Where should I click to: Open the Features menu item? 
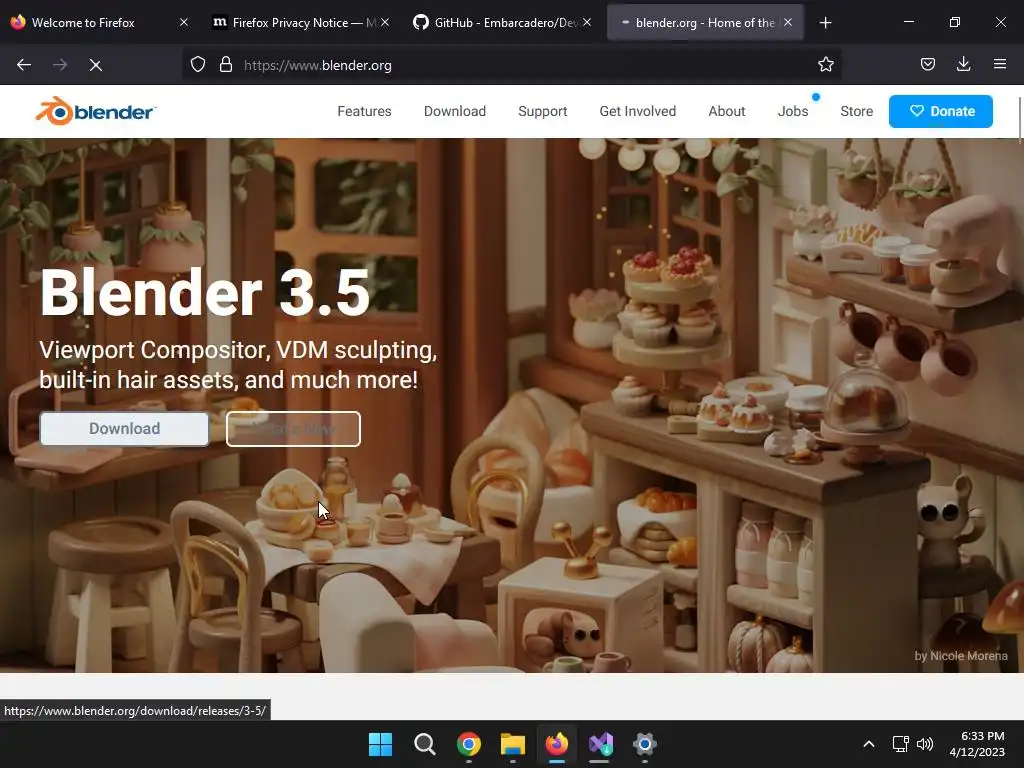364,111
